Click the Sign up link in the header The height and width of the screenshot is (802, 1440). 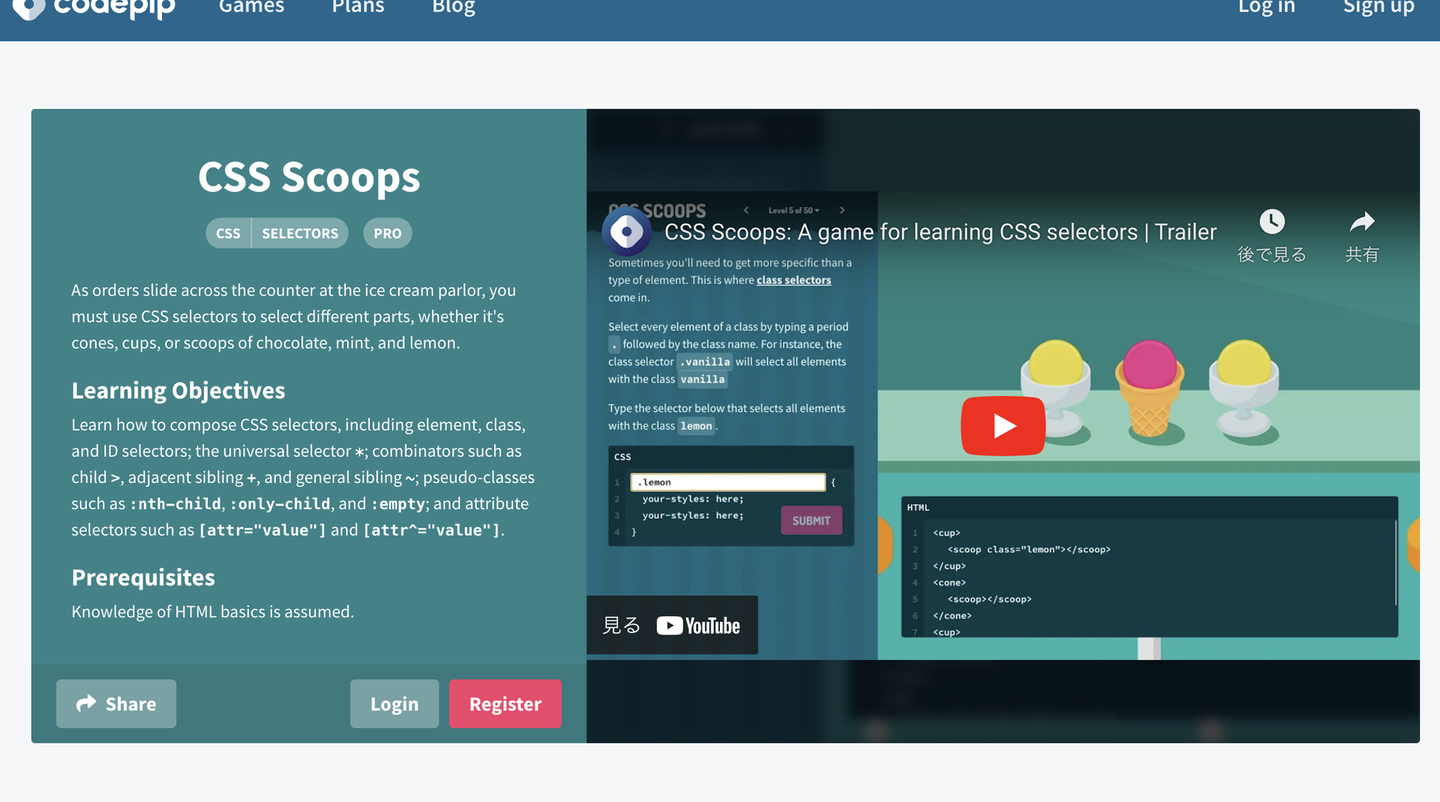(1379, 7)
